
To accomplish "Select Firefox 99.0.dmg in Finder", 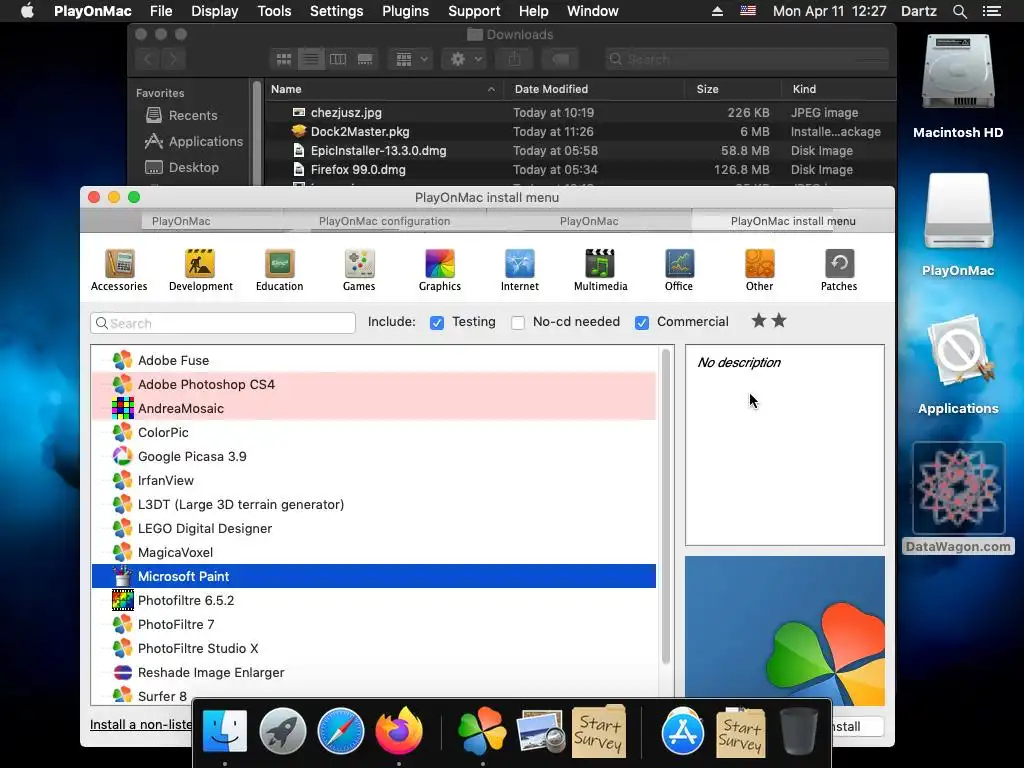I will pos(580,169).
